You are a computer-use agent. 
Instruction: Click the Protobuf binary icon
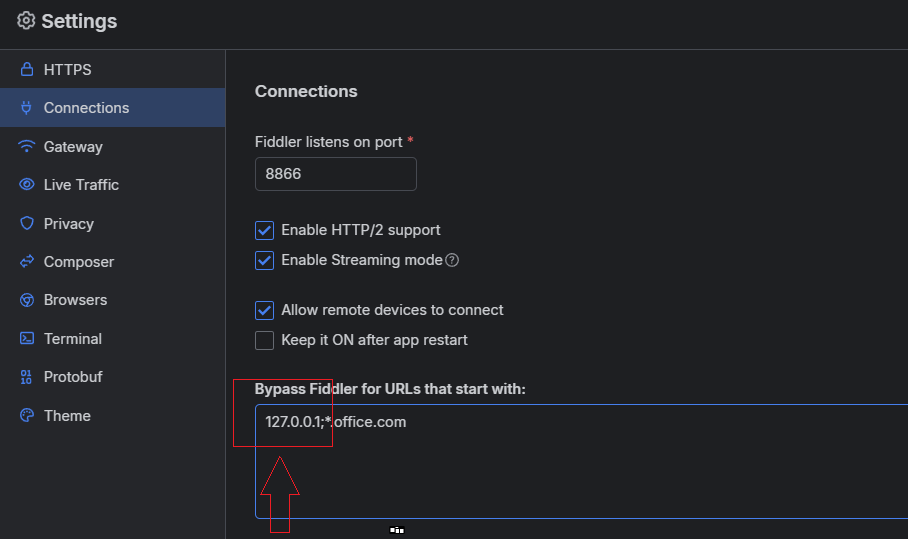click(27, 377)
